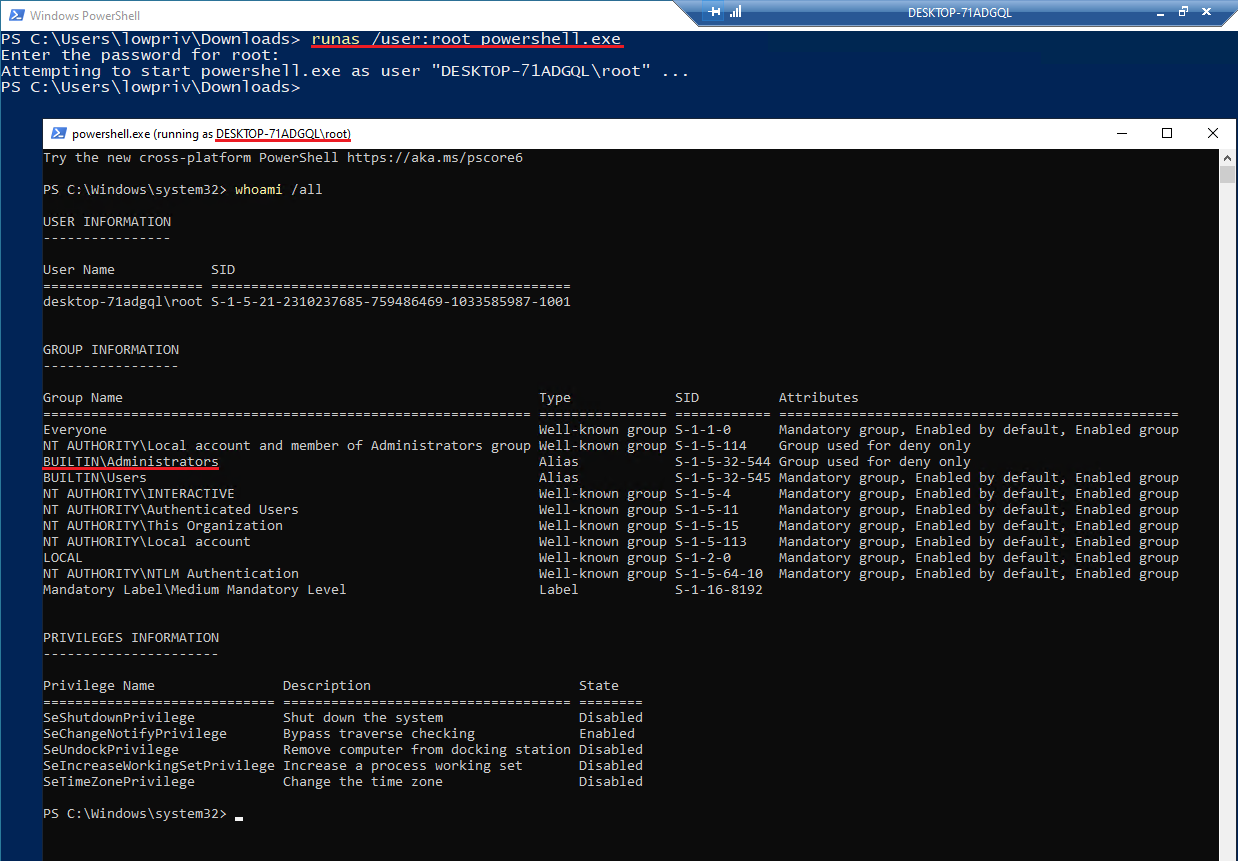Click the LOCAL group name
The height and width of the screenshot is (861, 1238).
(x=63, y=558)
